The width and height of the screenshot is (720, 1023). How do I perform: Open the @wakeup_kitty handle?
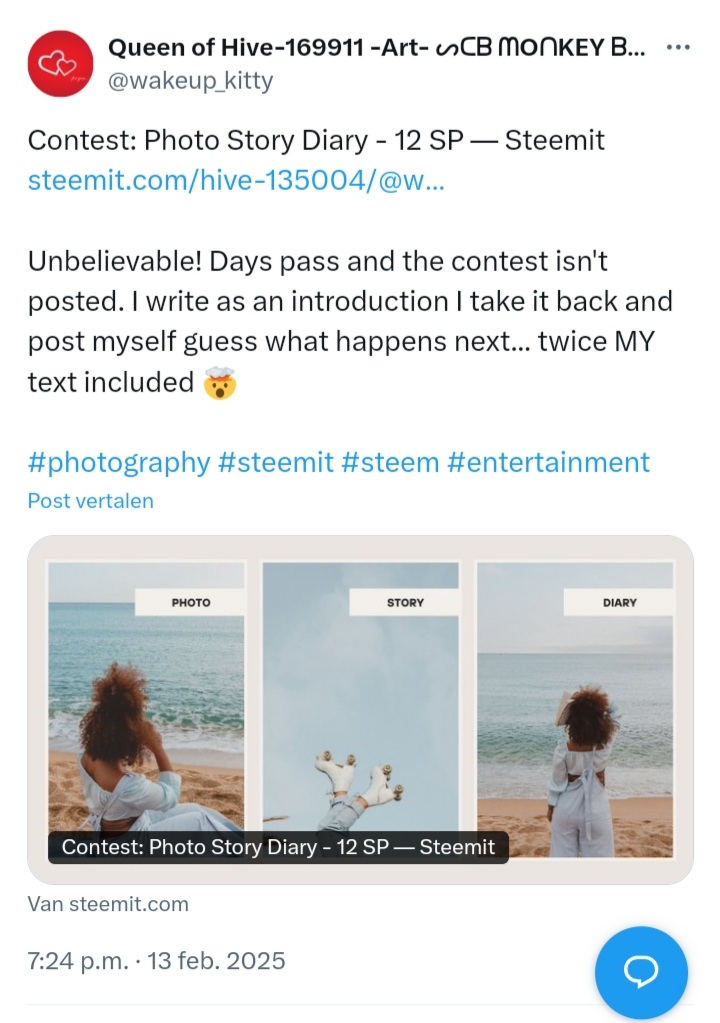190,81
